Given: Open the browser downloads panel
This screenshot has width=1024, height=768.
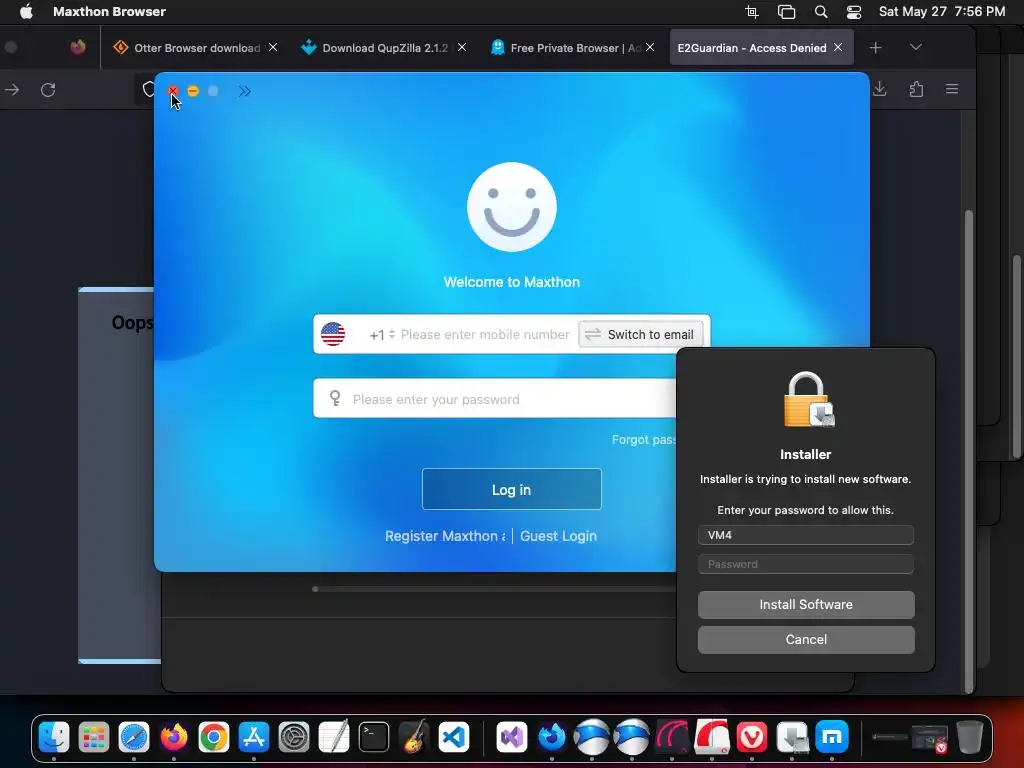Looking at the screenshot, I should [x=880, y=89].
